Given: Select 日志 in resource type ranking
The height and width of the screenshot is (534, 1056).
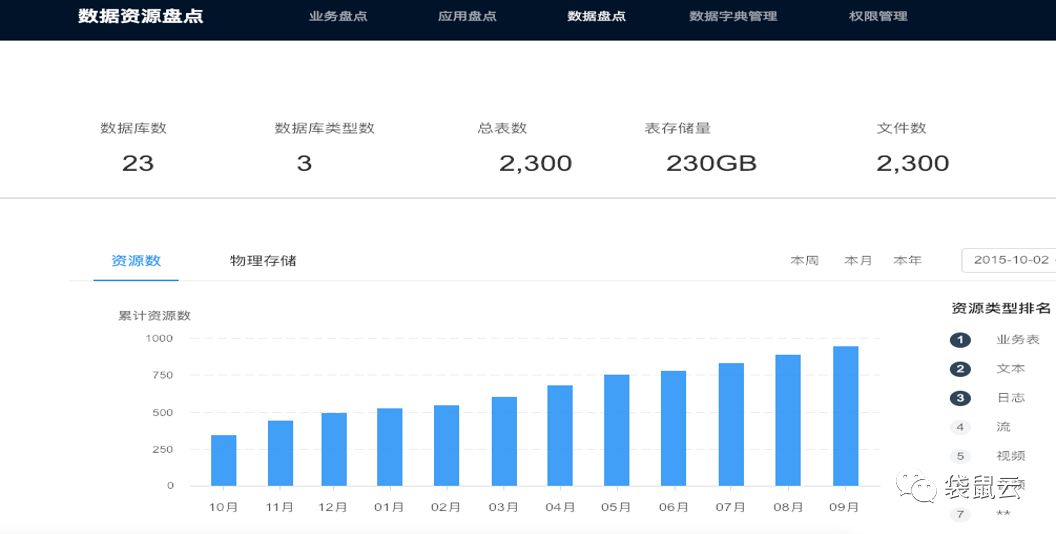Looking at the screenshot, I should coord(1011,398).
